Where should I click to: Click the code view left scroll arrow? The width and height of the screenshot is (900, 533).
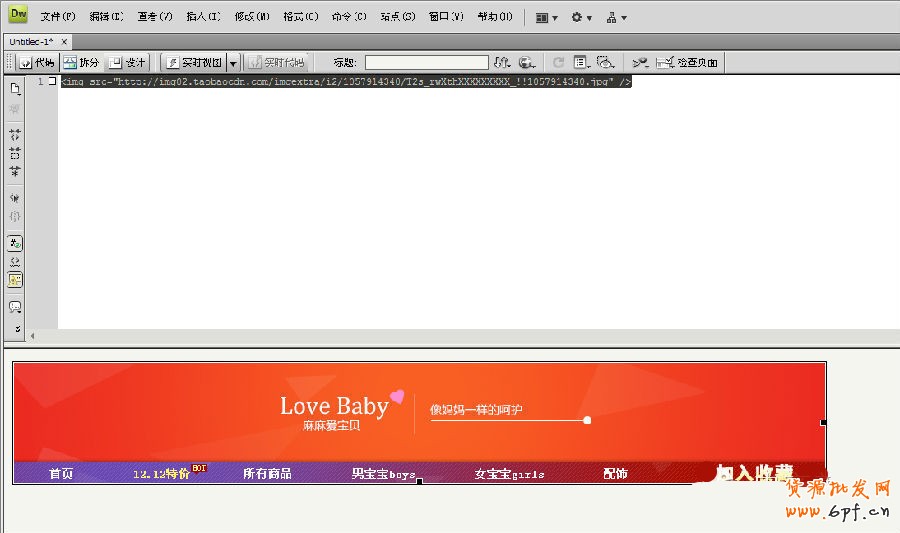tap(32, 336)
